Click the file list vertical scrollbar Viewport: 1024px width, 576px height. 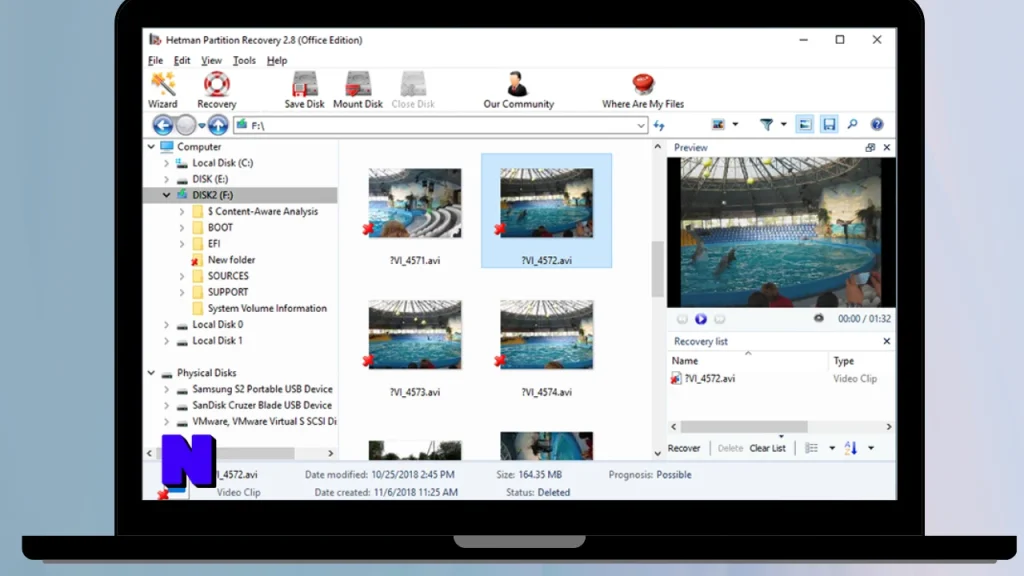pos(658,268)
